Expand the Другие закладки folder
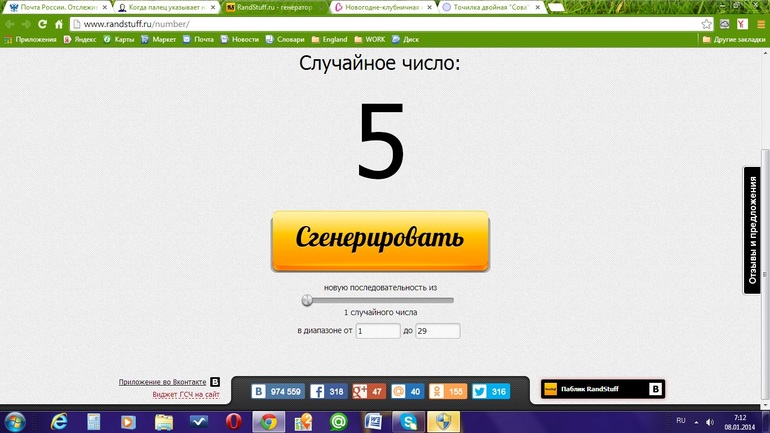This screenshot has height=433, width=770. pos(734,39)
